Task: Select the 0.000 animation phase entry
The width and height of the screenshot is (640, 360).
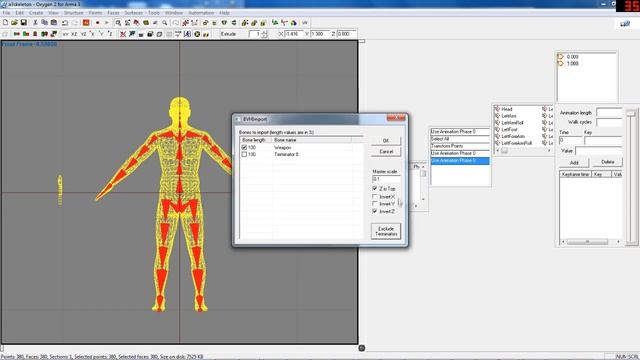Action: point(573,57)
